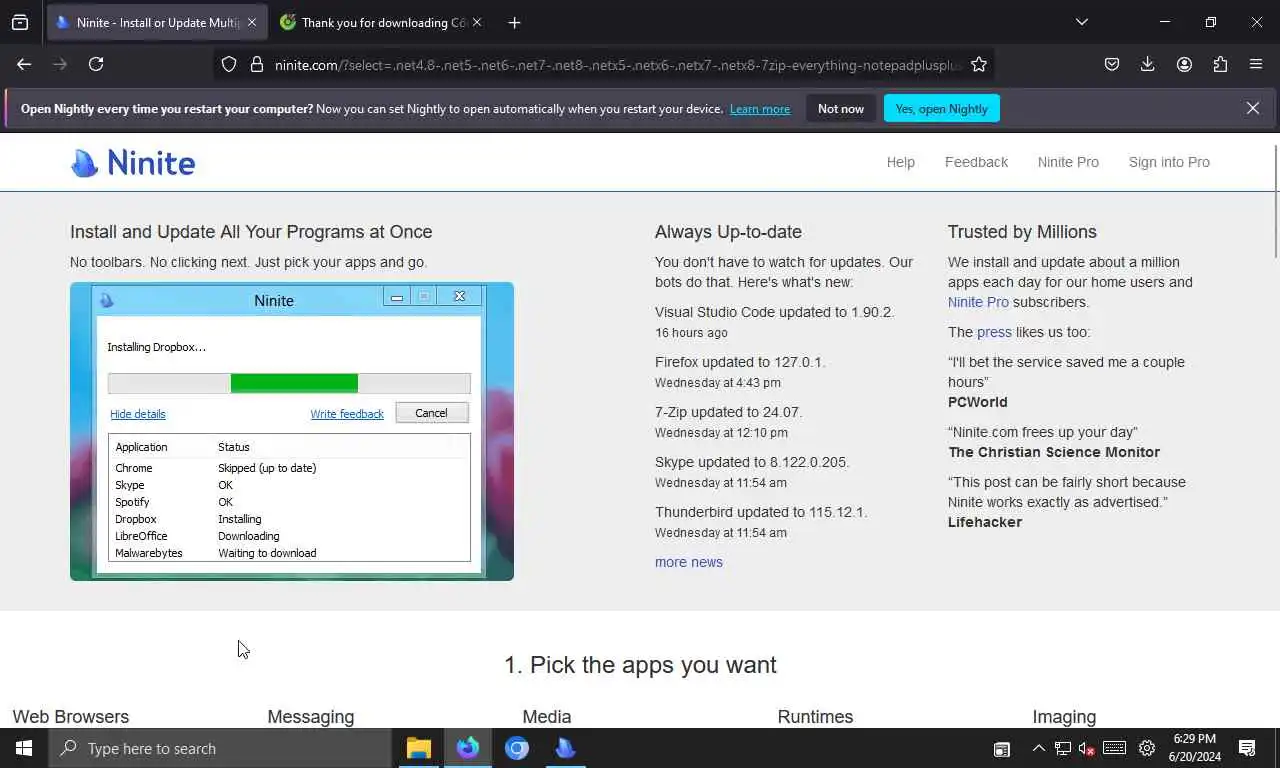
Task: Go to Ninite Pro in header
Action: coord(1068,162)
